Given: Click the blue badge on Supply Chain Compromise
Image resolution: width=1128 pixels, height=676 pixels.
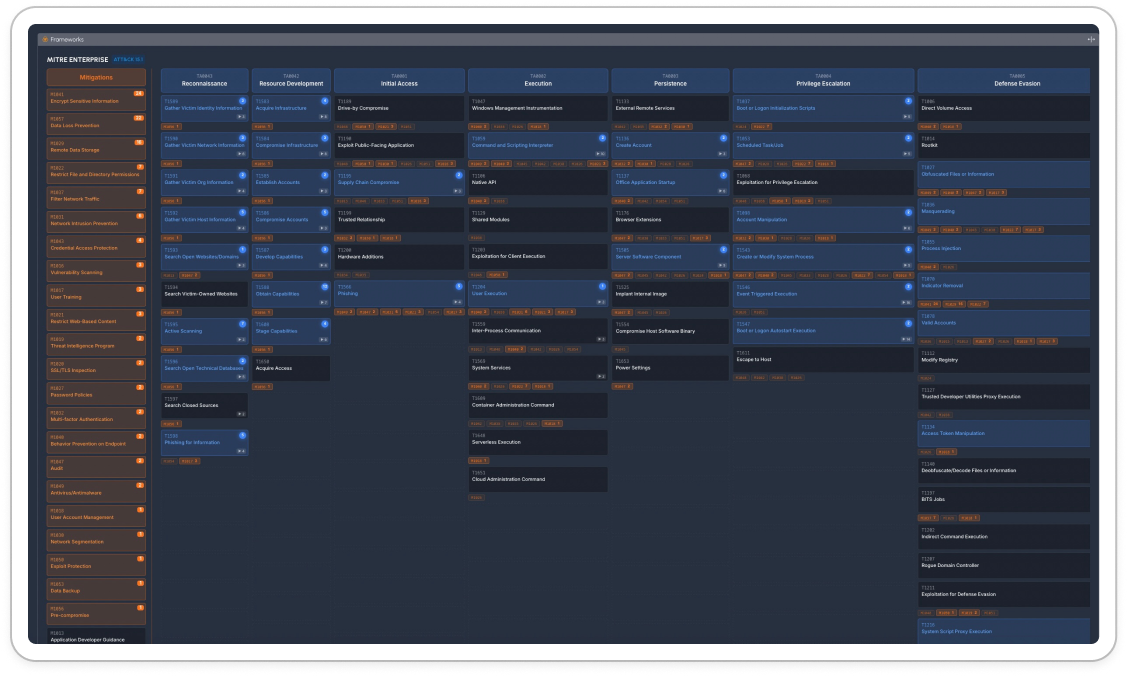Looking at the screenshot, I should 459,175.
